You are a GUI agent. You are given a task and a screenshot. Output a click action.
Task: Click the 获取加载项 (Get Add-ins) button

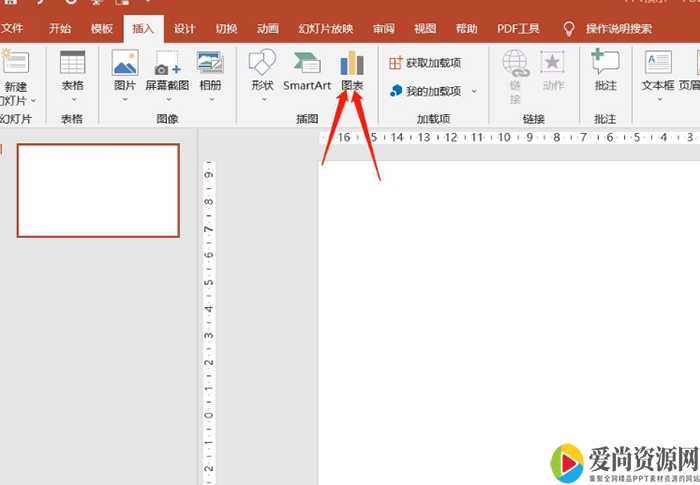point(425,63)
